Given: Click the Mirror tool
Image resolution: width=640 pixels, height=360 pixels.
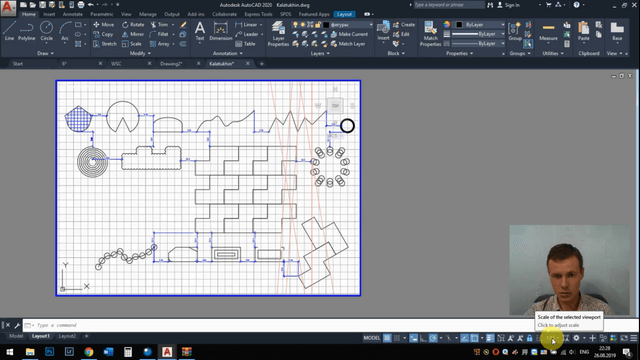Looking at the screenshot, I should pyautogui.click(x=133, y=34).
